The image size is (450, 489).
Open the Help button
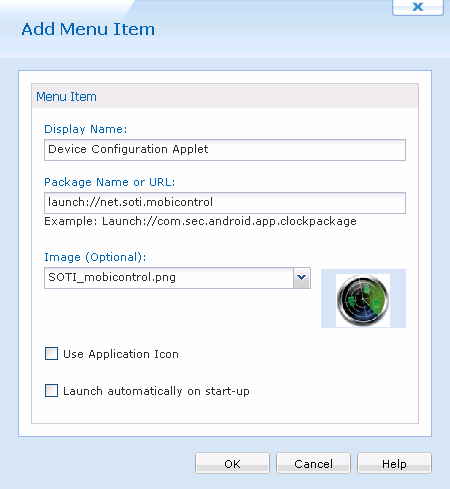click(394, 463)
